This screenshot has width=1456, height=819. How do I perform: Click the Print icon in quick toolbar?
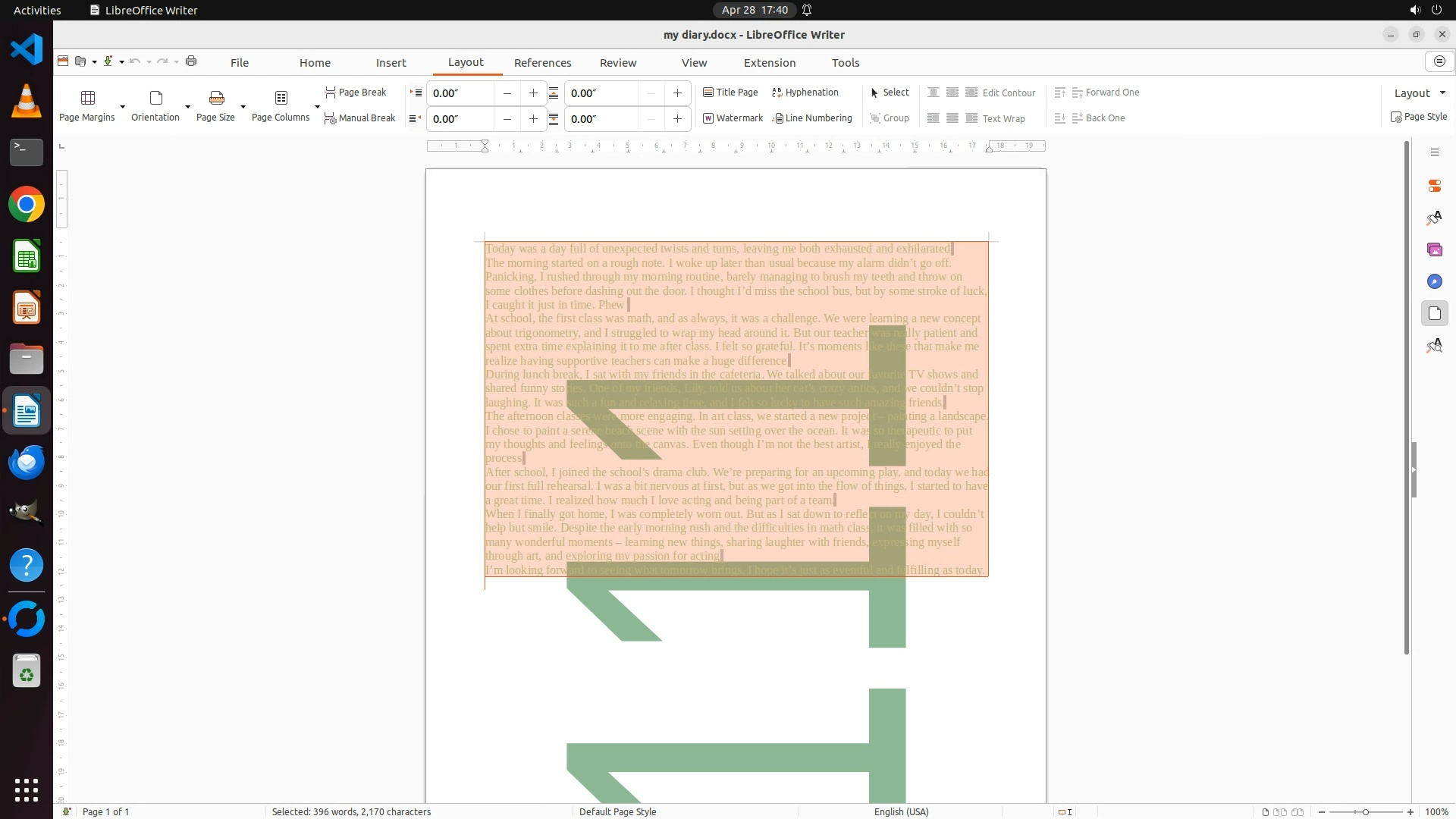pyautogui.click(x=191, y=61)
